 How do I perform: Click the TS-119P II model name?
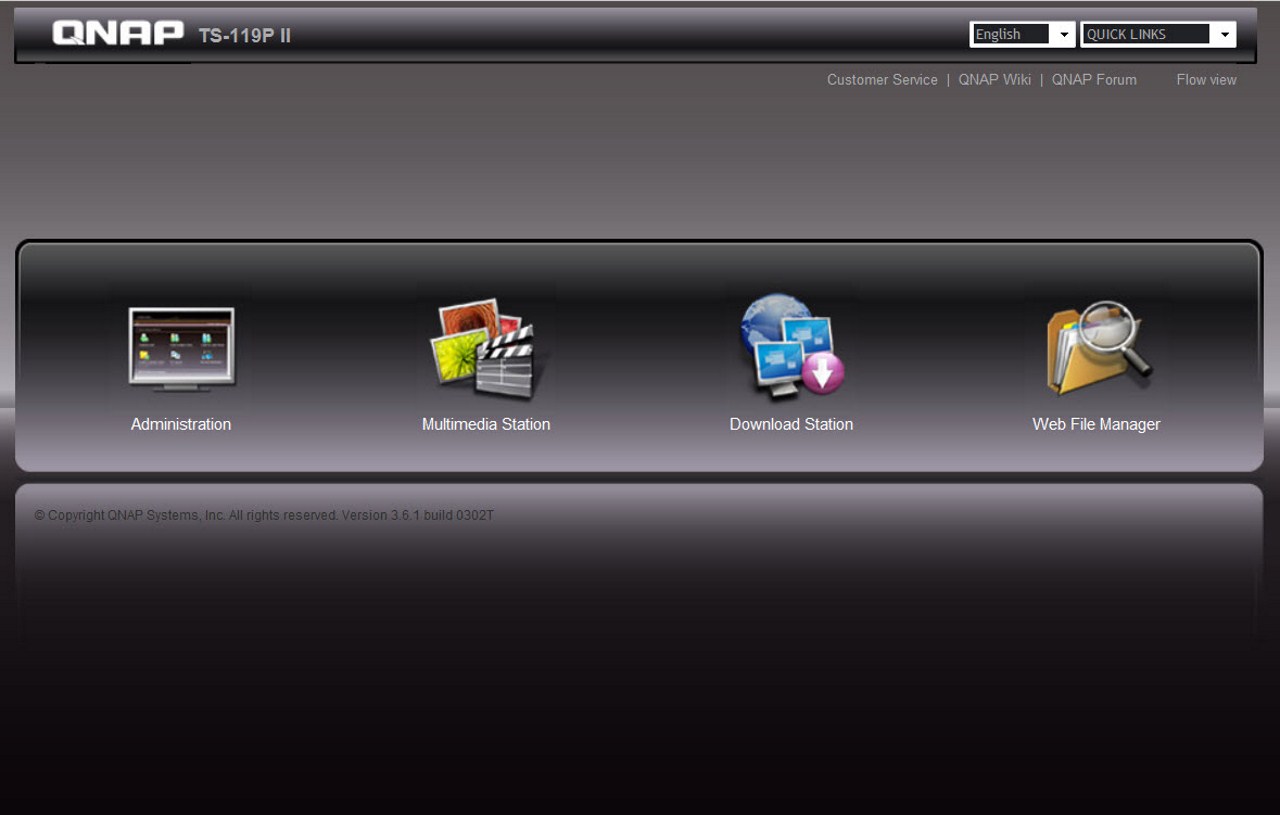pos(245,36)
